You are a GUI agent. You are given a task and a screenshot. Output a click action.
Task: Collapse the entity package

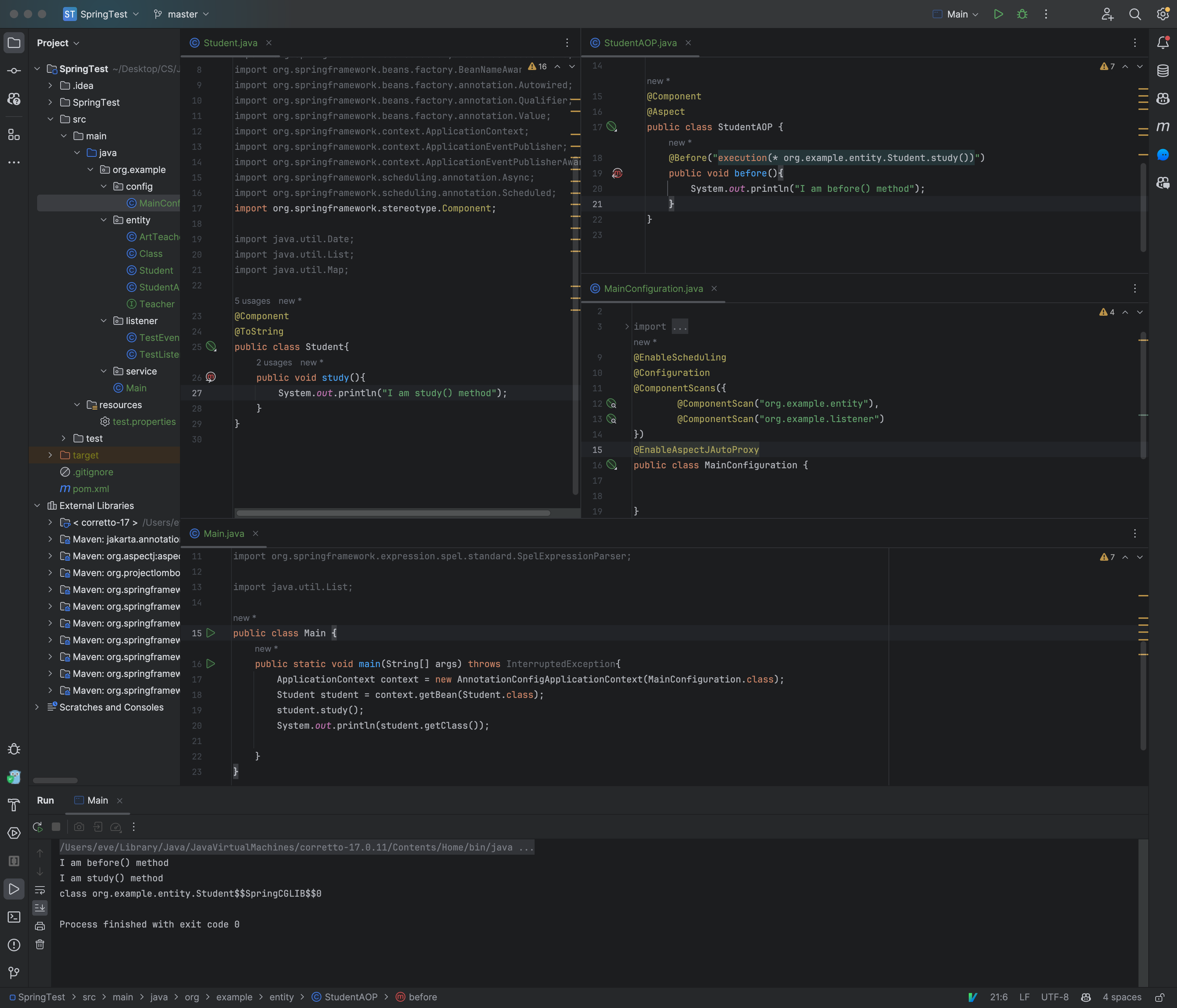point(103,220)
